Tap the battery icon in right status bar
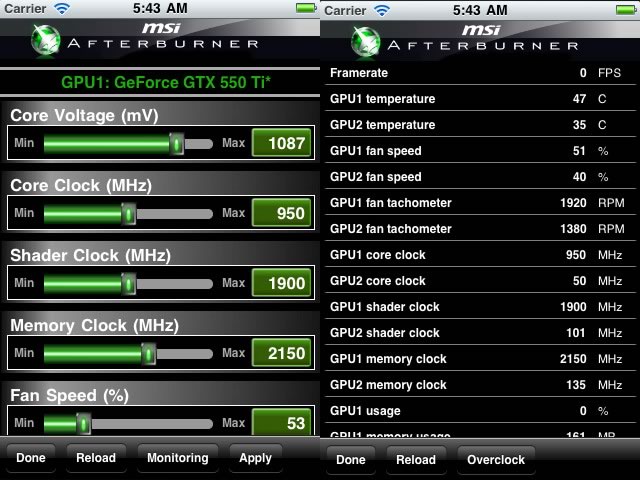 tap(626, 10)
